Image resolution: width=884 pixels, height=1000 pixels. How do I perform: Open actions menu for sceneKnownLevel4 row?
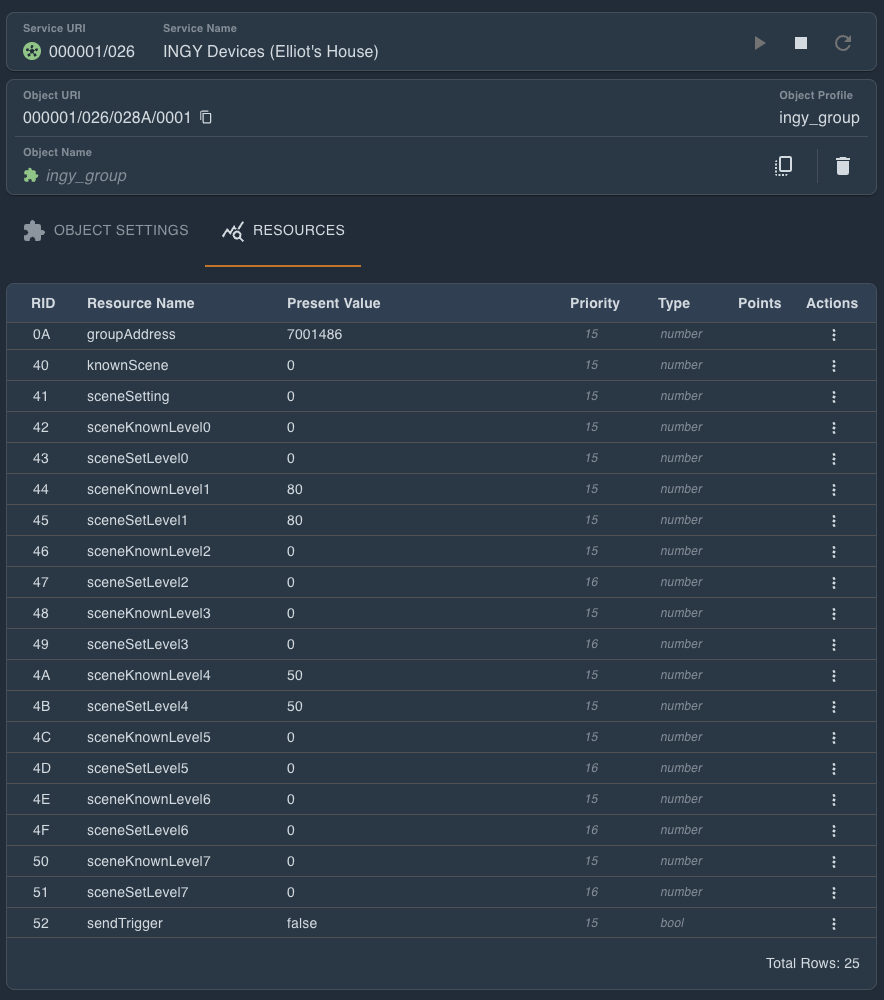tap(834, 676)
